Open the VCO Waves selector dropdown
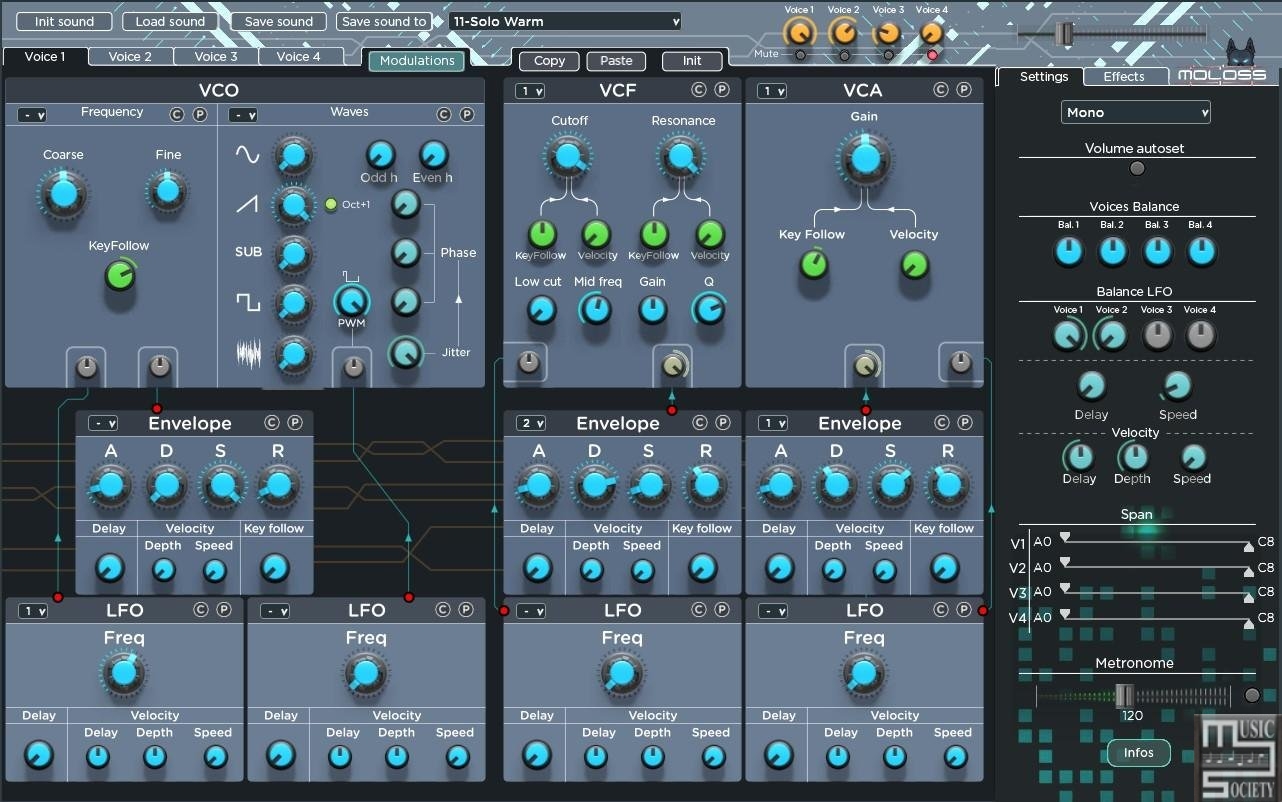1282x802 pixels. click(243, 115)
